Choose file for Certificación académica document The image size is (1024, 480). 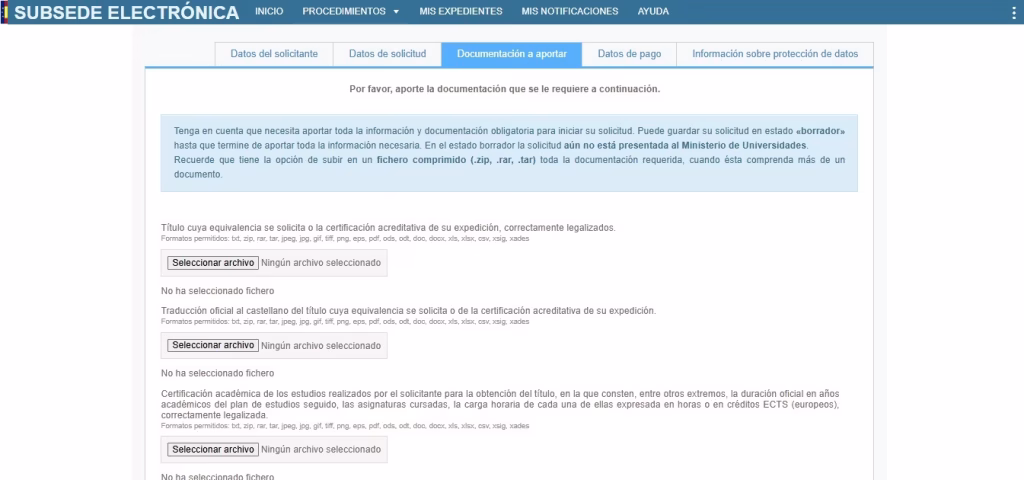click(x=213, y=449)
